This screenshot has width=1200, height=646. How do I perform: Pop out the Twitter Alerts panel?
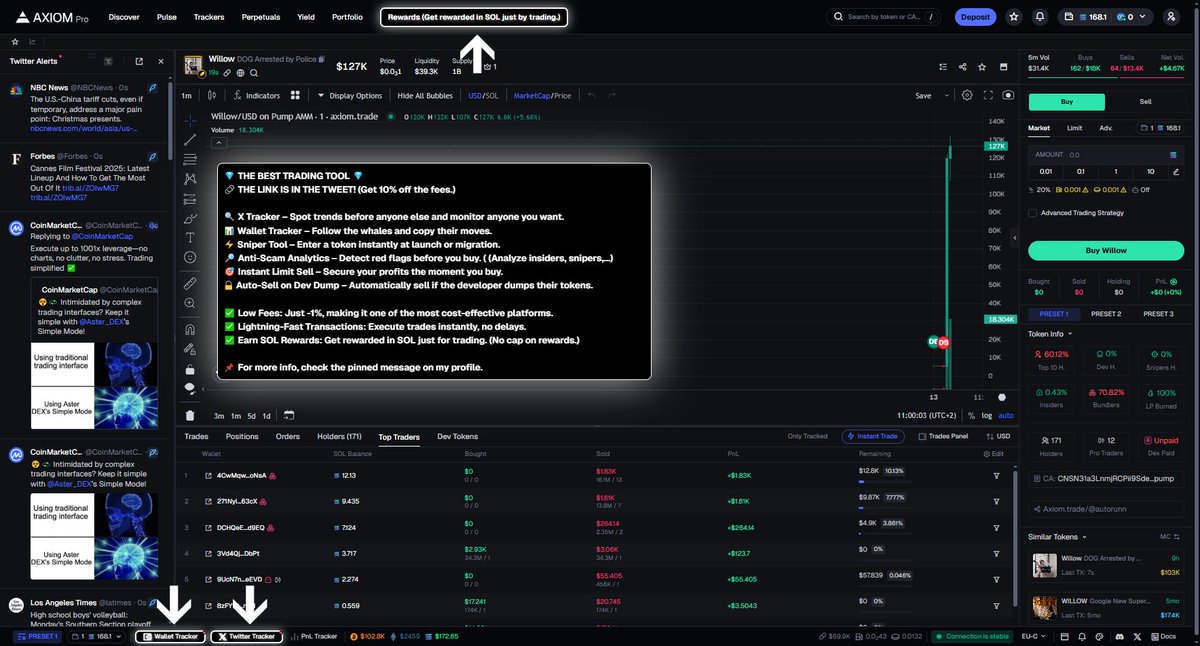(x=138, y=61)
